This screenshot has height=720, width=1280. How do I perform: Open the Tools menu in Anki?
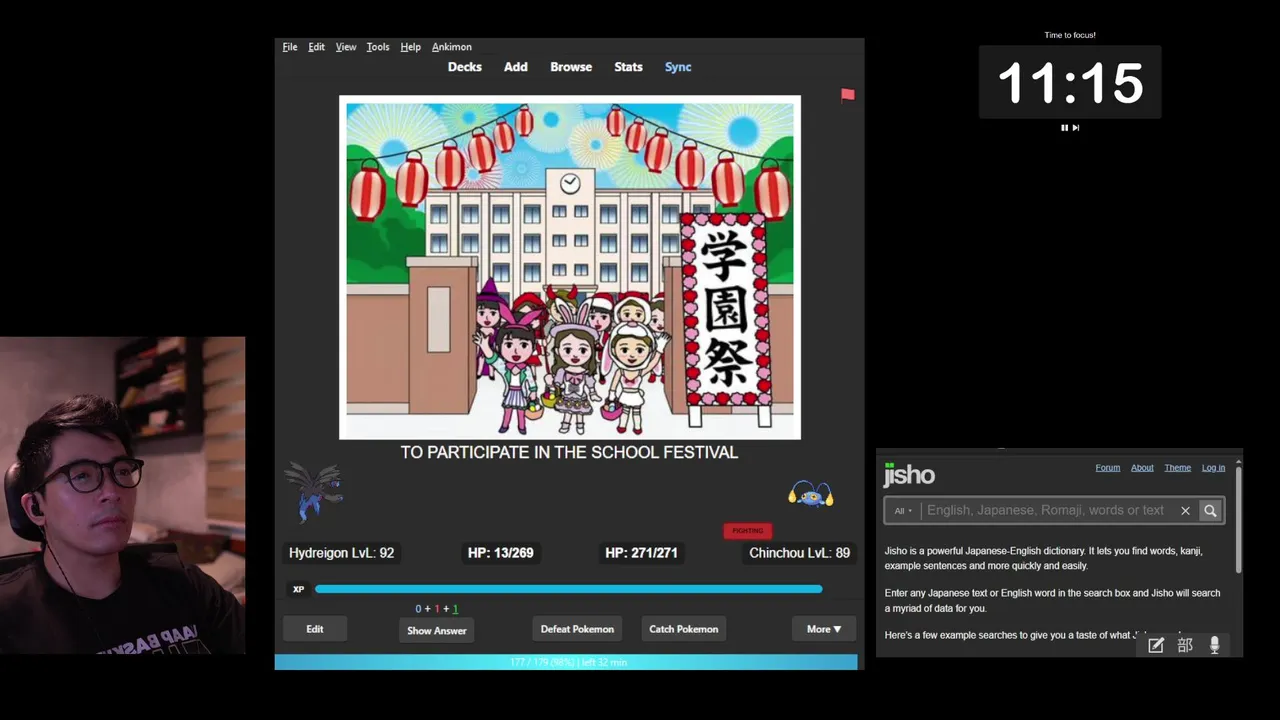378,47
